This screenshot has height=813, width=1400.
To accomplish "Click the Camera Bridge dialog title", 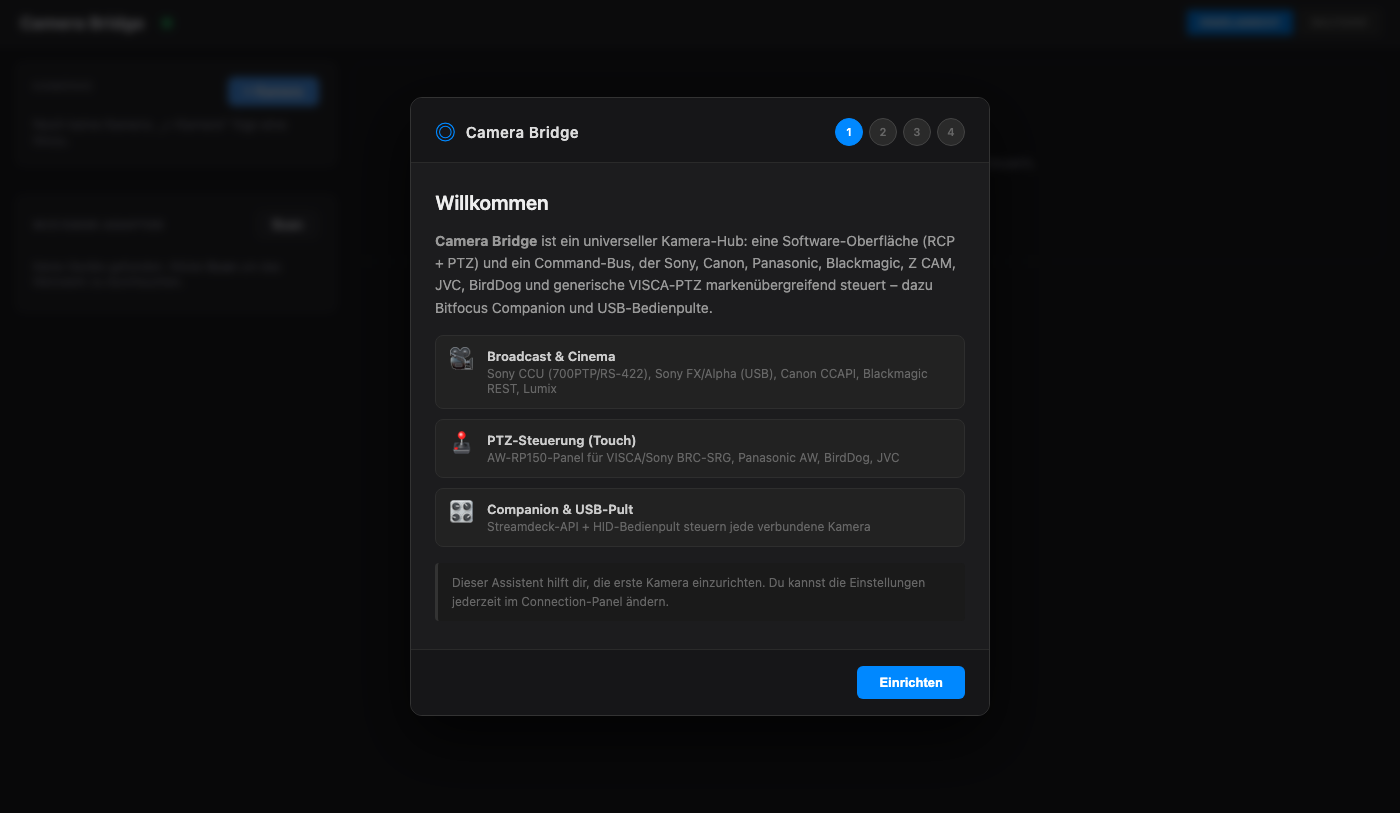I will (522, 132).
